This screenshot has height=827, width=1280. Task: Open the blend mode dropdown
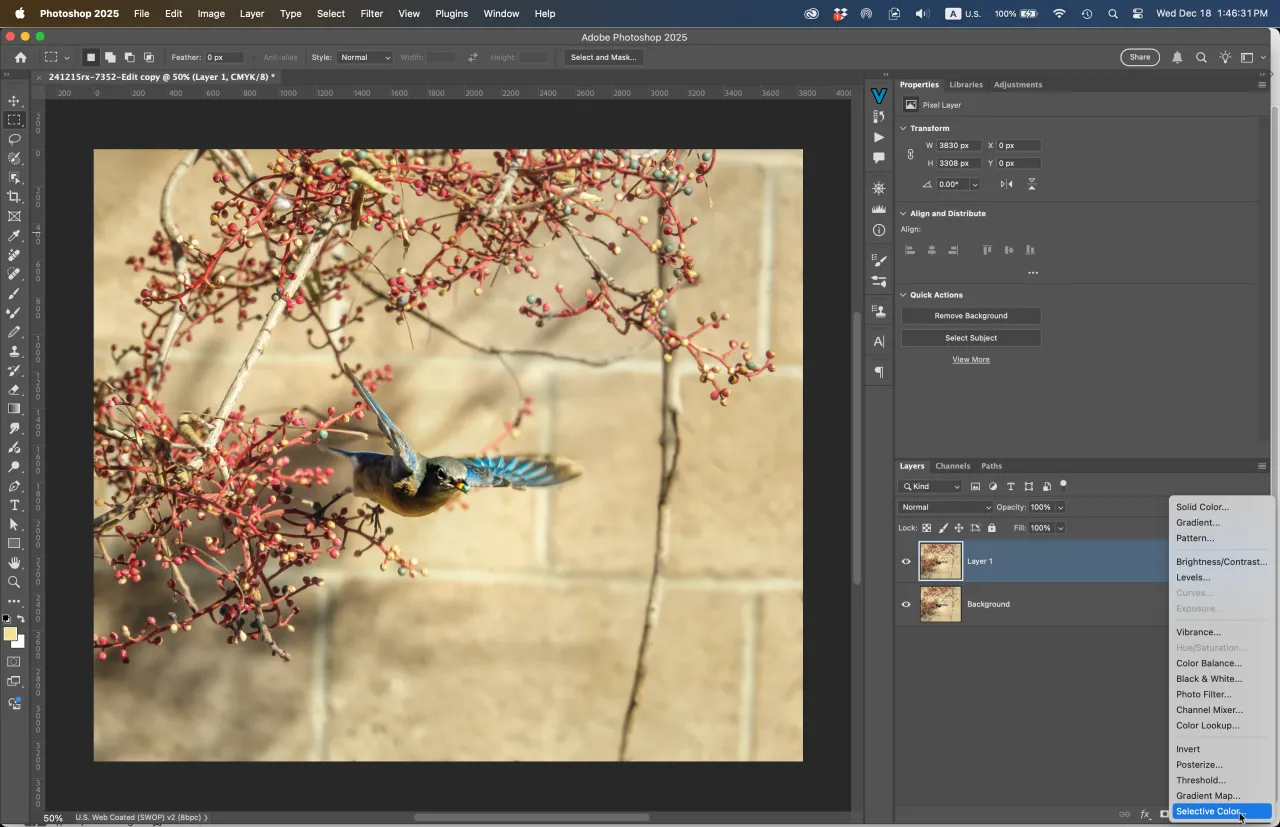944,507
